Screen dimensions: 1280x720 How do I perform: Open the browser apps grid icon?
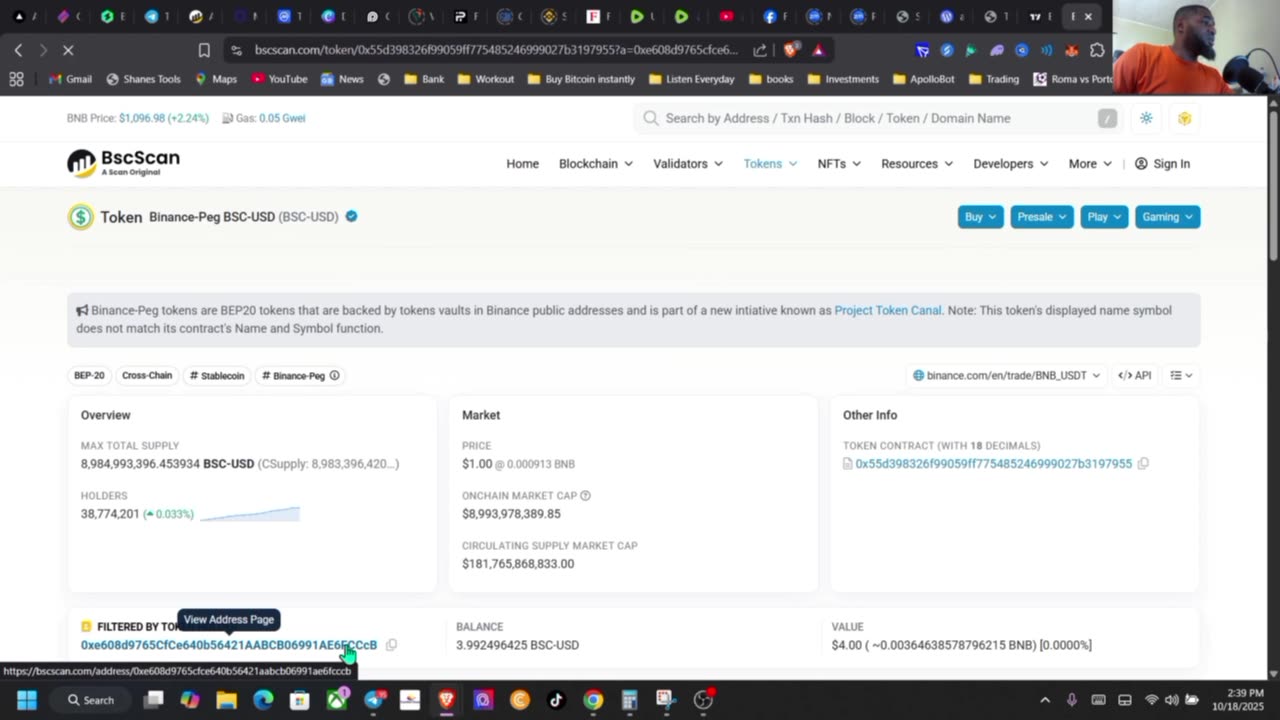click(x=16, y=79)
